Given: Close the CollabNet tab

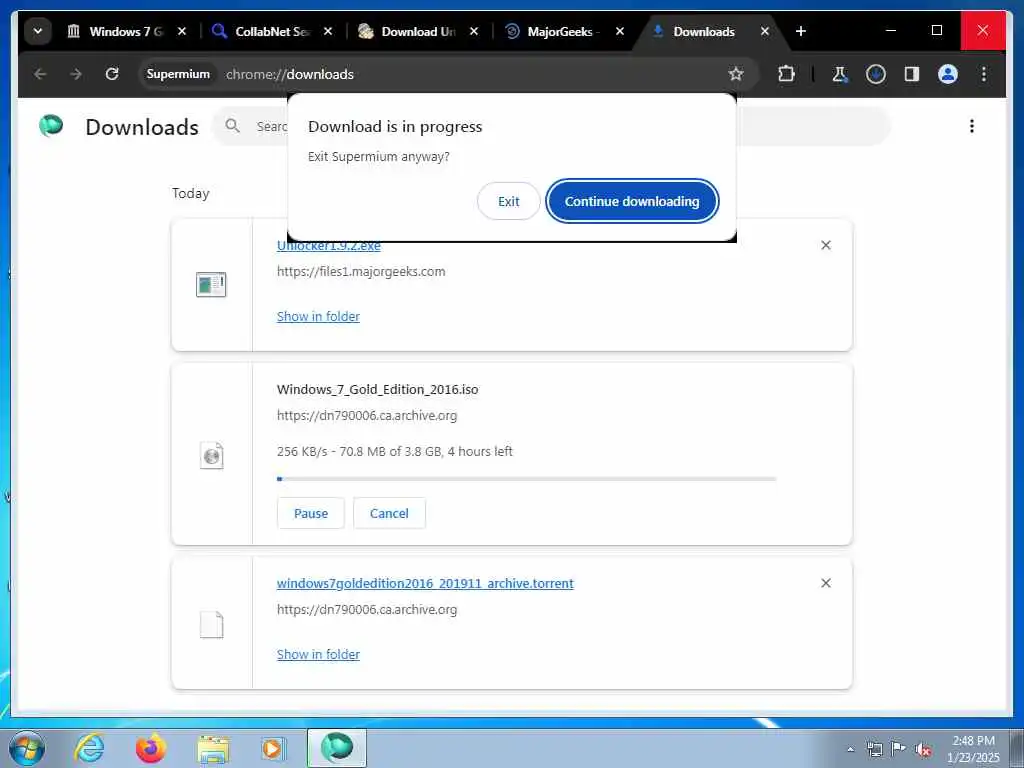Looking at the screenshot, I should (328, 31).
